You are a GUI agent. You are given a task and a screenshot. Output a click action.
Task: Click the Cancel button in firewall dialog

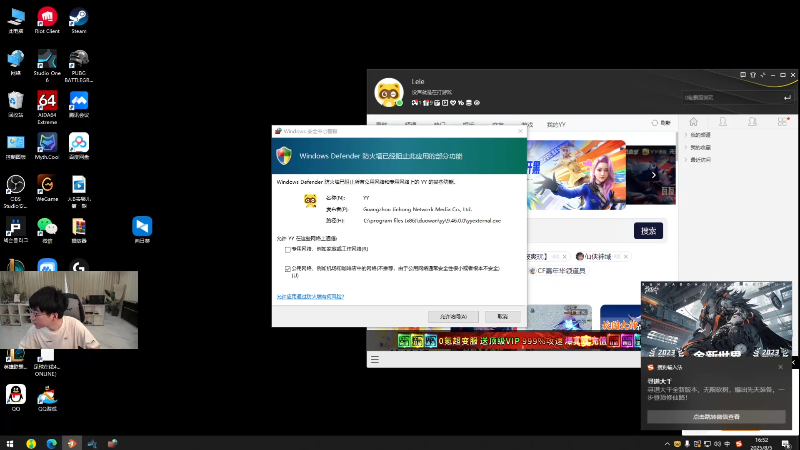(x=503, y=316)
